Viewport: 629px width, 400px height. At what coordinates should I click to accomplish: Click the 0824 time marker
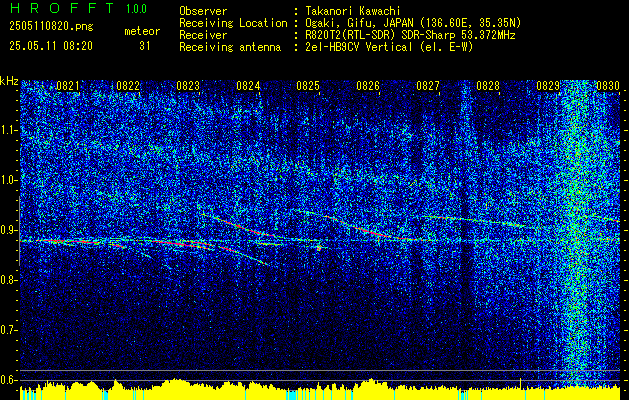[248, 86]
